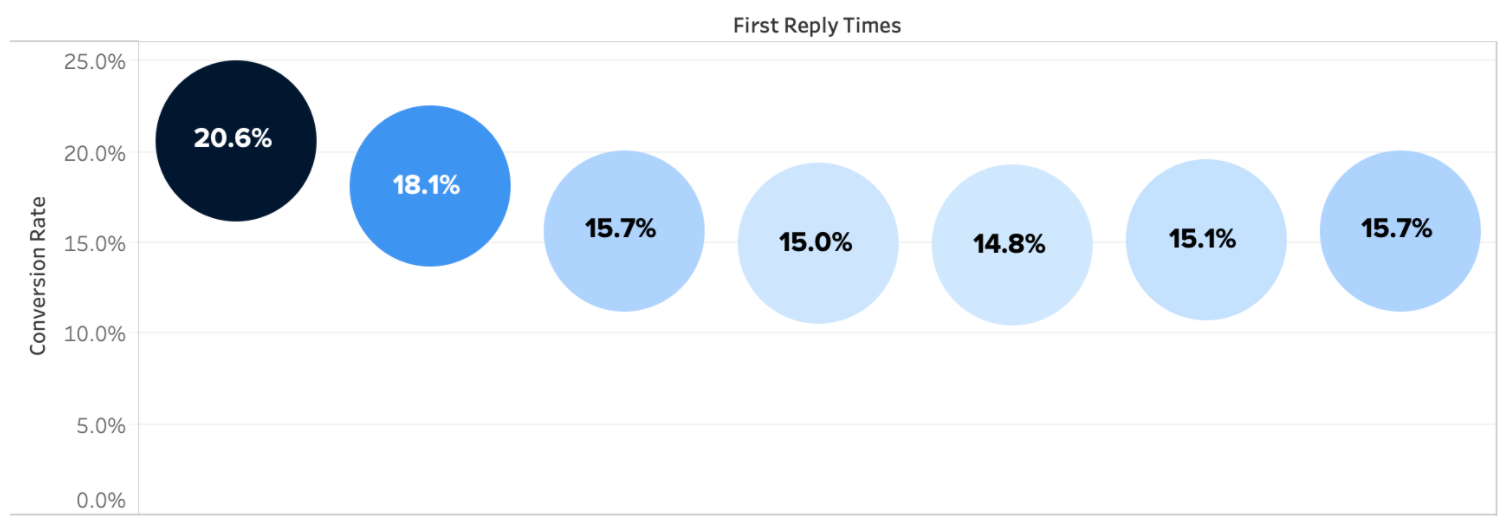Click the 0.0% axis tick label
The width and height of the screenshot is (1498, 516).
click(x=101, y=500)
